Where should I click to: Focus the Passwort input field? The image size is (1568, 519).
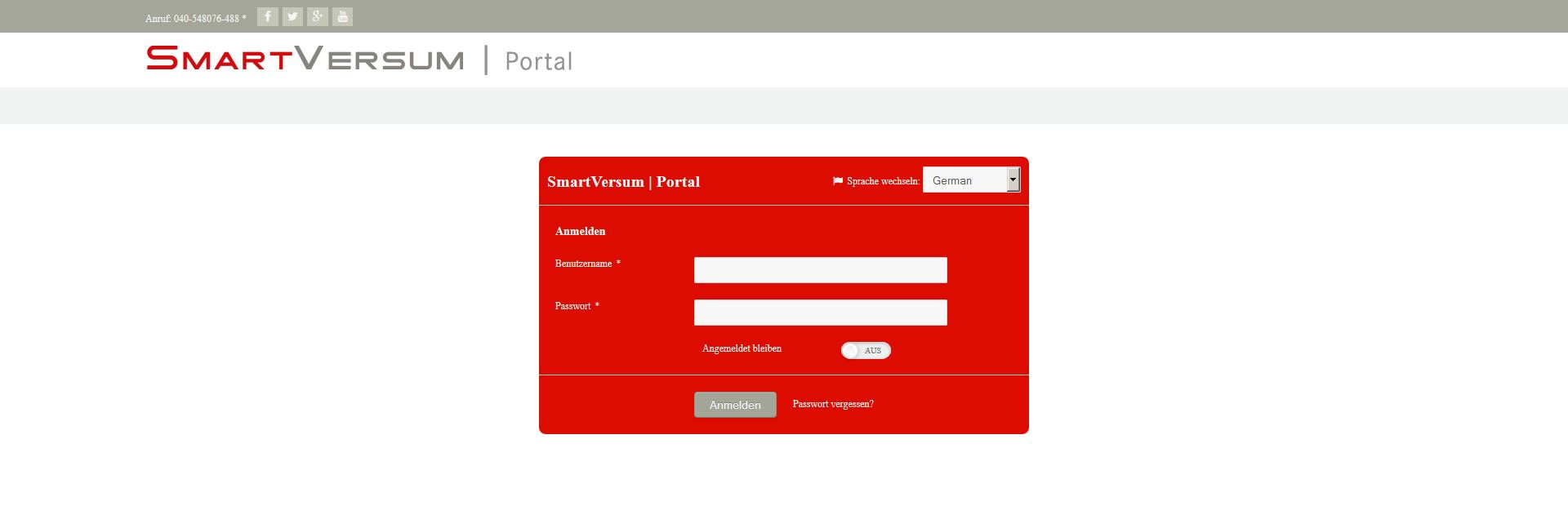pos(821,313)
